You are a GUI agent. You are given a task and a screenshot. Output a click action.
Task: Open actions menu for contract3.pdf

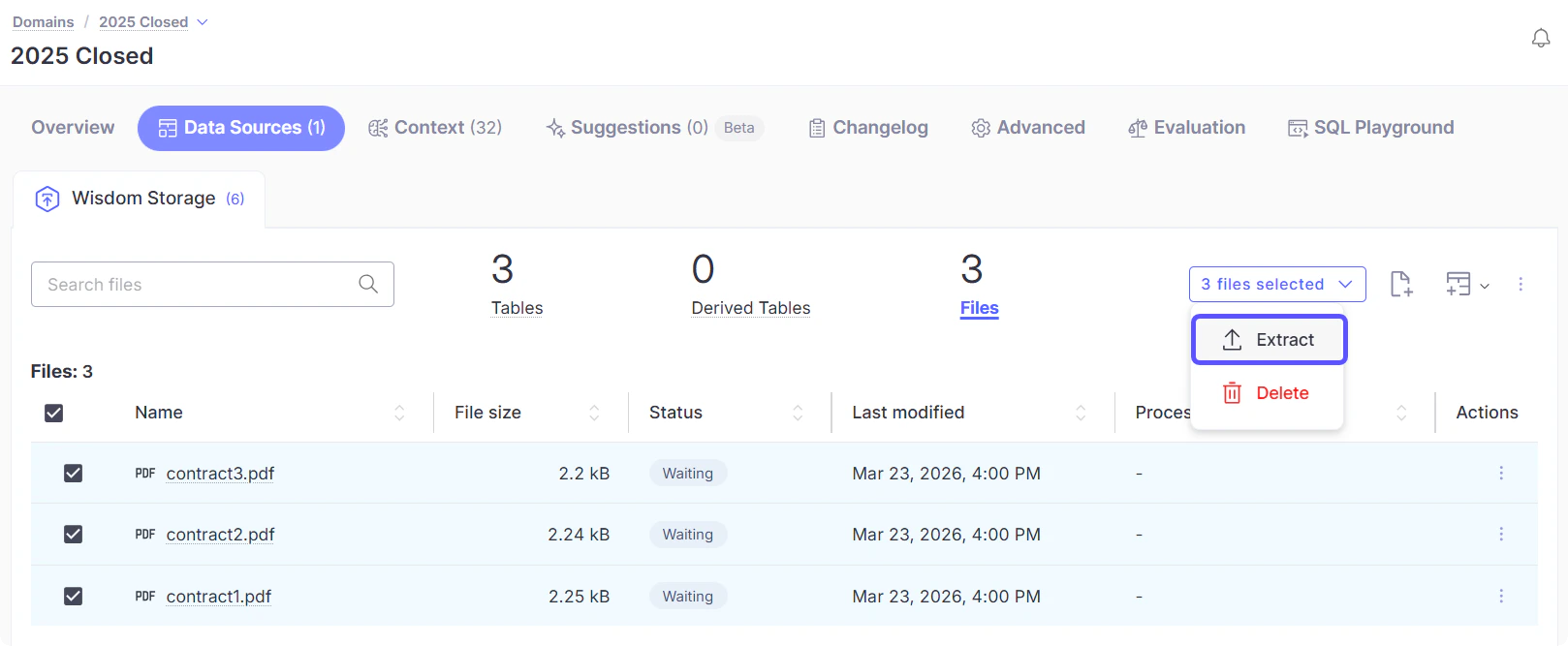tap(1501, 473)
